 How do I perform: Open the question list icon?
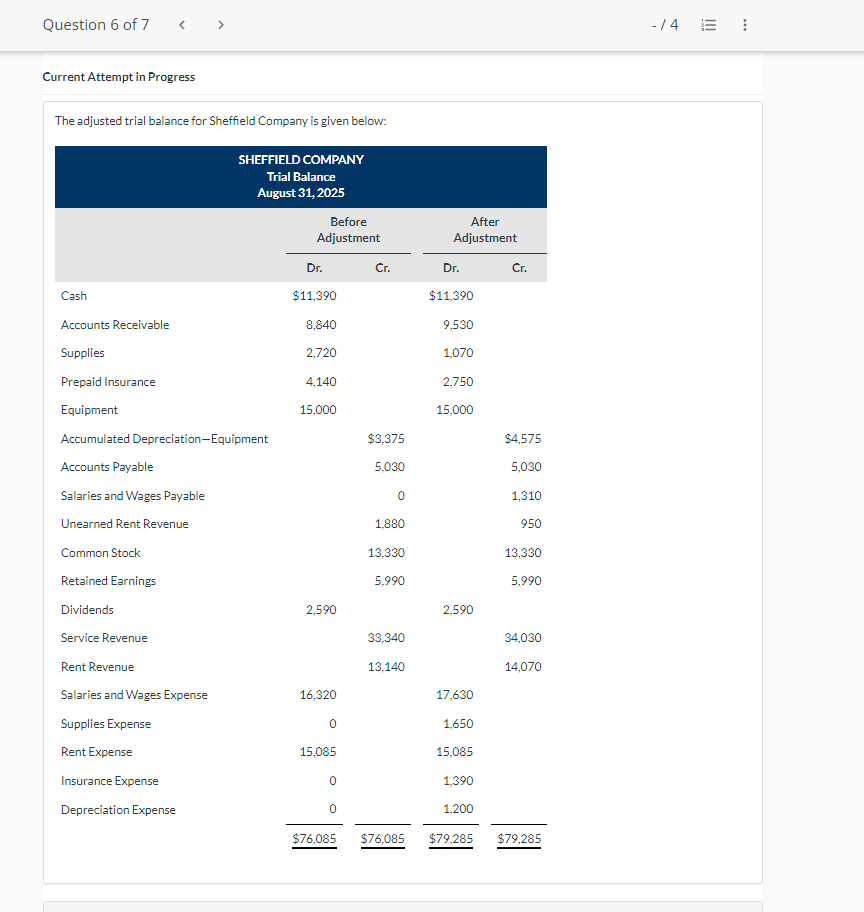pos(709,25)
